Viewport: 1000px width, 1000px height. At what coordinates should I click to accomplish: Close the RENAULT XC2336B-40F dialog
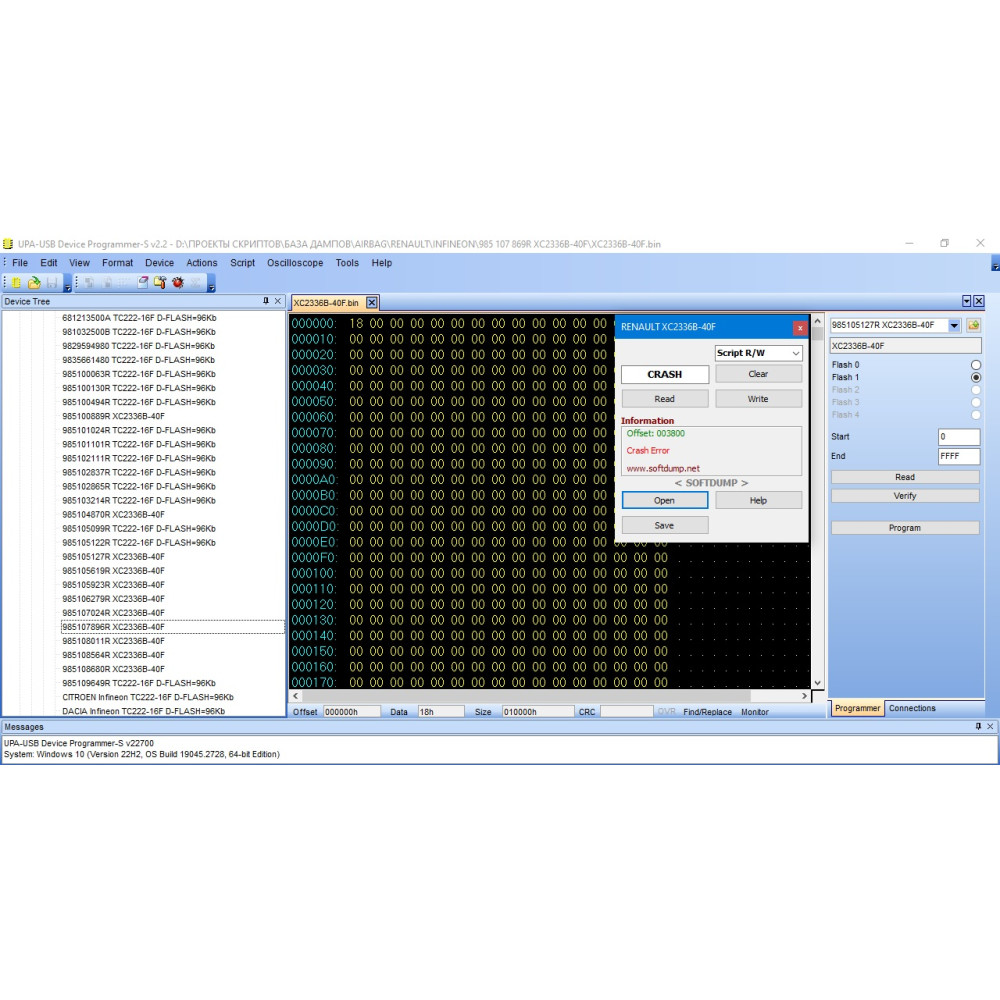tap(799, 328)
